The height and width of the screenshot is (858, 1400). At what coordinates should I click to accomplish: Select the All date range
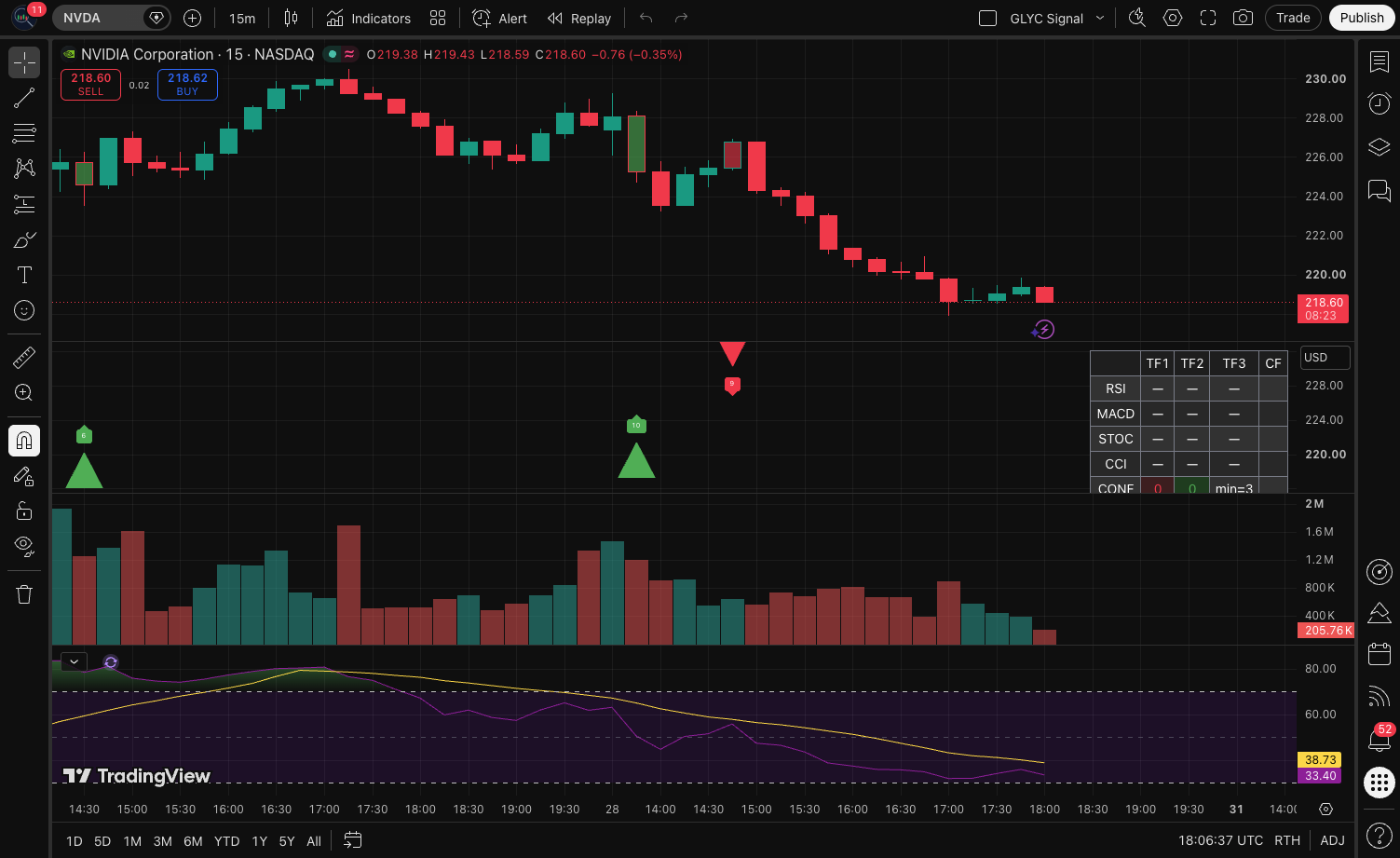[x=314, y=840]
